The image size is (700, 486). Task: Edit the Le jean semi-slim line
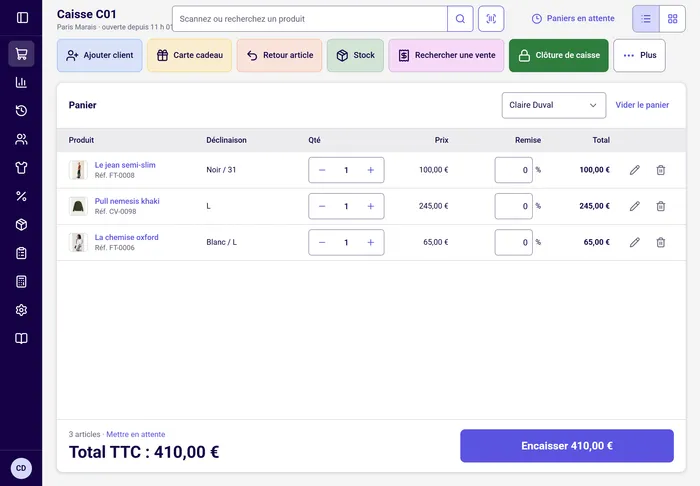tap(635, 170)
